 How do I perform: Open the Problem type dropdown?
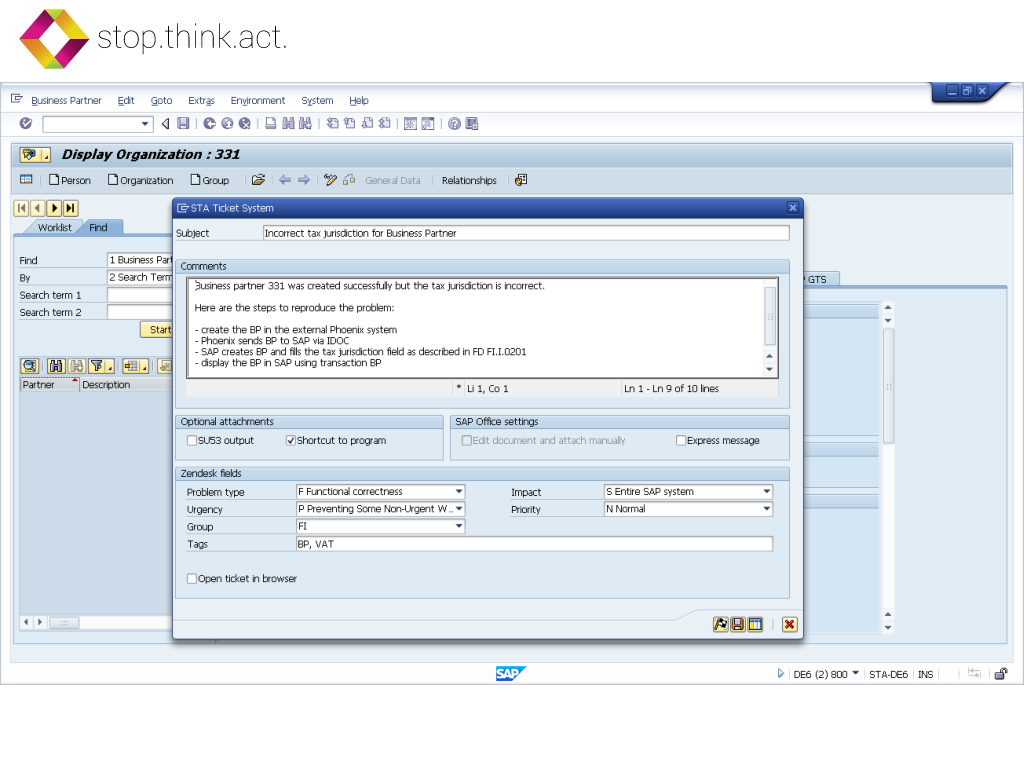pyautogui.click(x=459, y=492)
